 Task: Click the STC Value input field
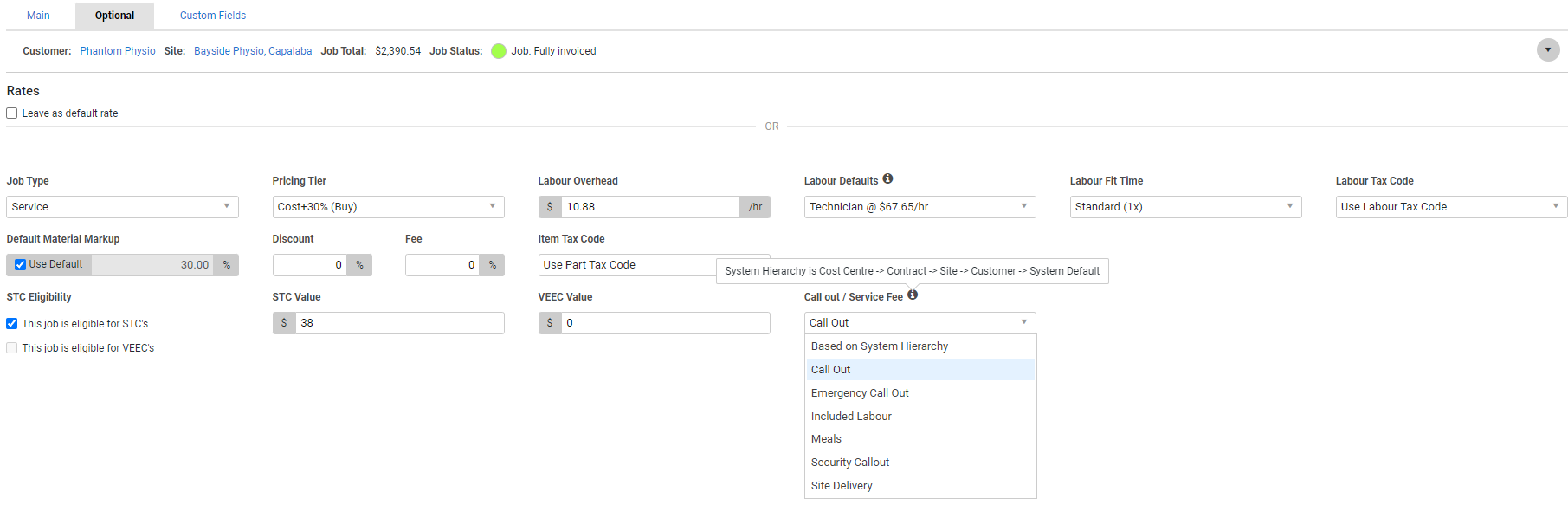coord(399,323)
